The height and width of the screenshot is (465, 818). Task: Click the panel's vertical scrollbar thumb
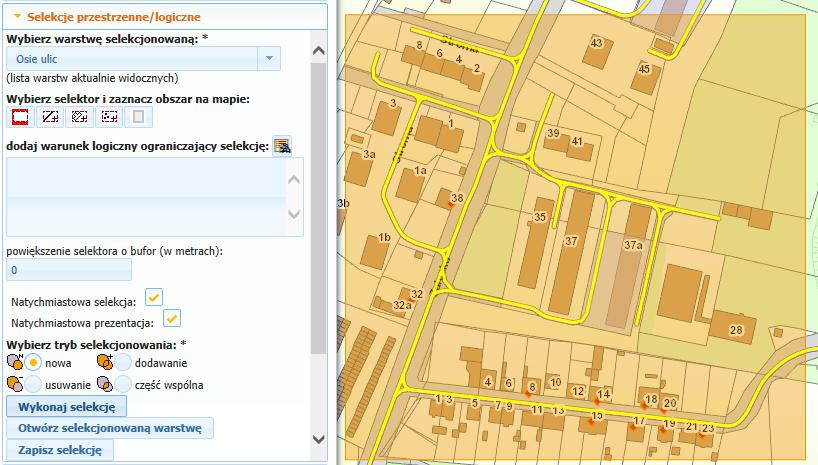[318, 209]
